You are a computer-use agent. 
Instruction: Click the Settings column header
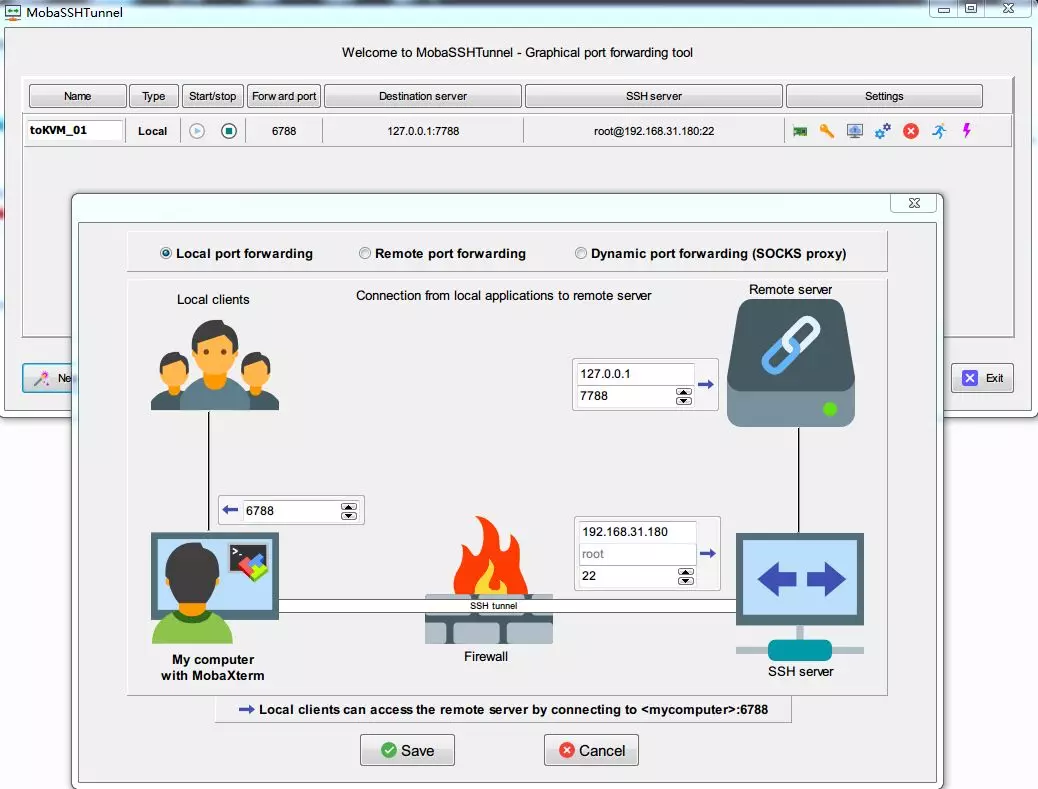coord(884,96)
